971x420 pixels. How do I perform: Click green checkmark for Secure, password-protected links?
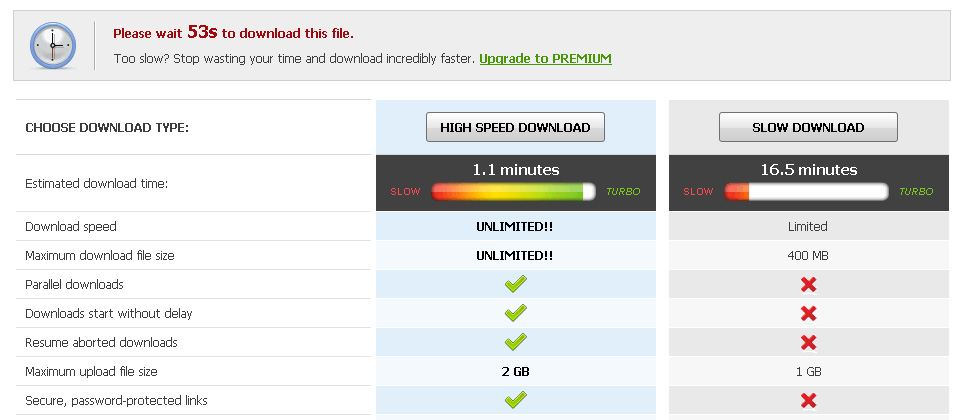515,400
